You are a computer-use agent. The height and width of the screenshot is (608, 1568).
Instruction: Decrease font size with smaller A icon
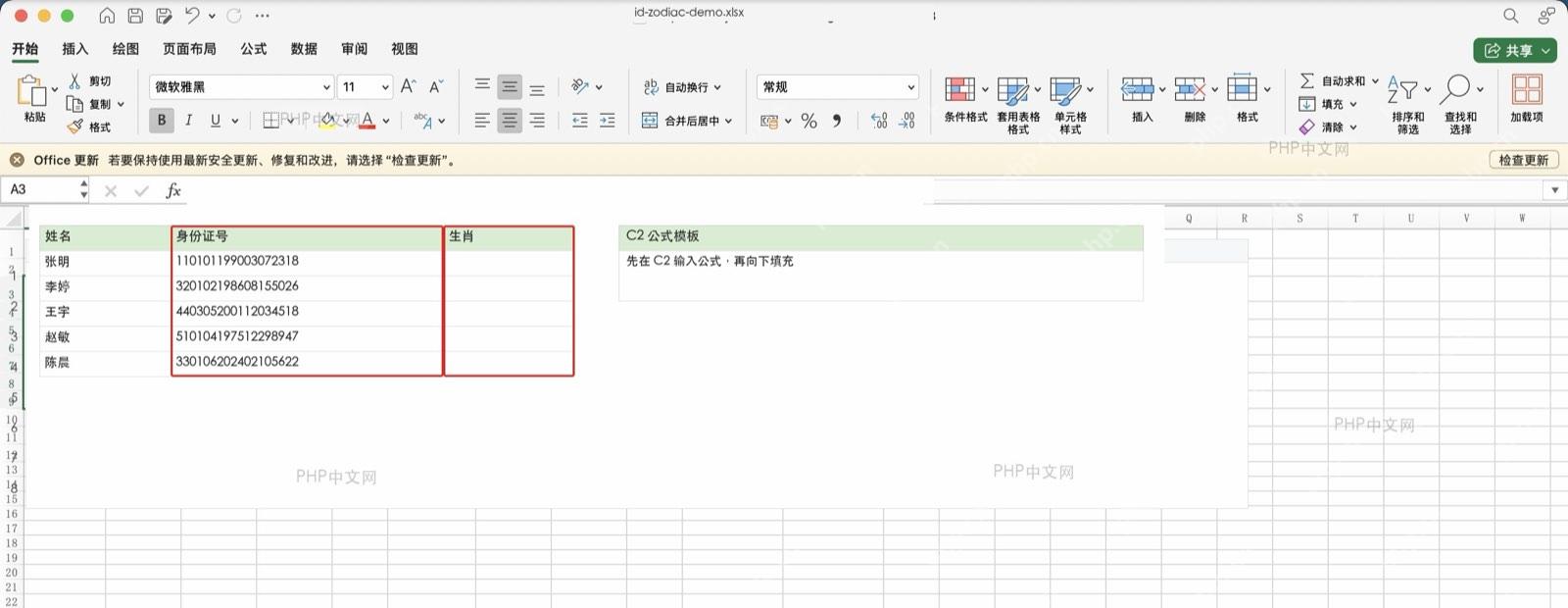pyautogui.click(x=436, y=86)
